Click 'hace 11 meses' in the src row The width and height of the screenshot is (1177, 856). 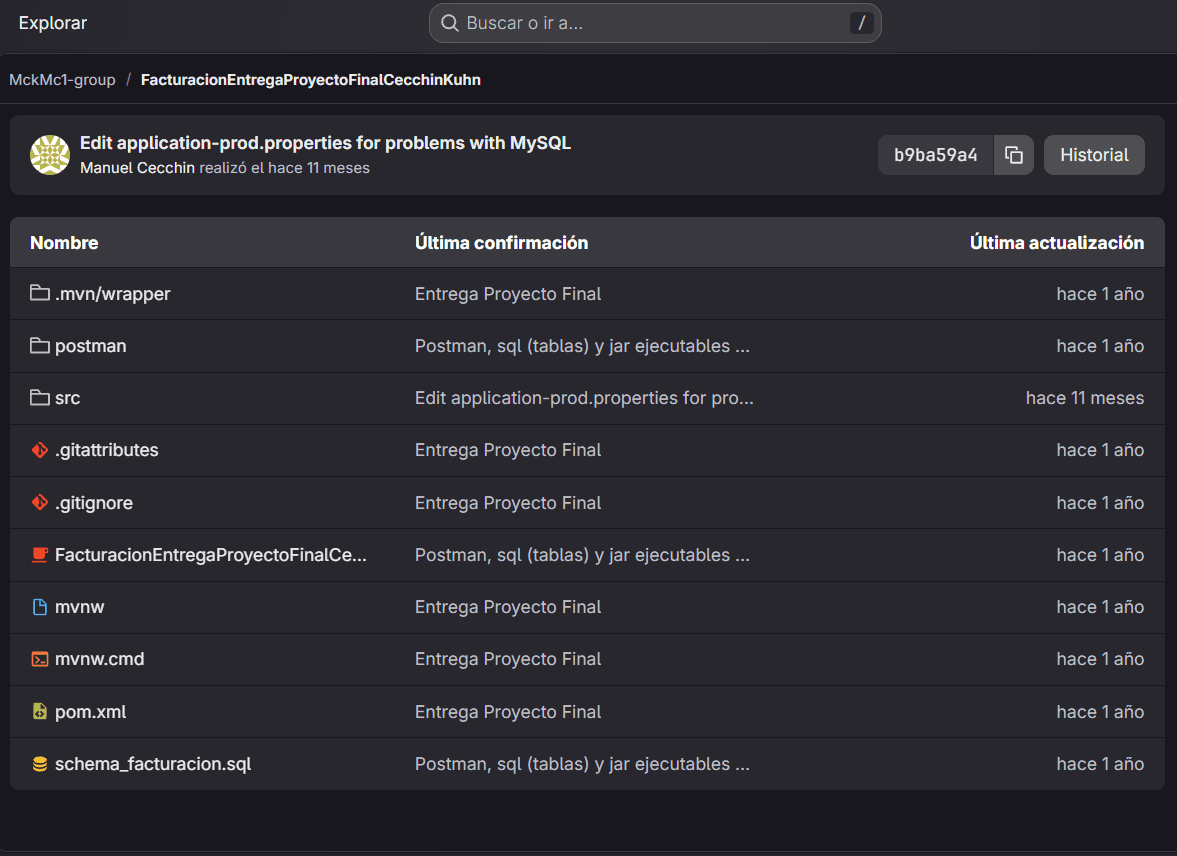tap(1085, 398)
